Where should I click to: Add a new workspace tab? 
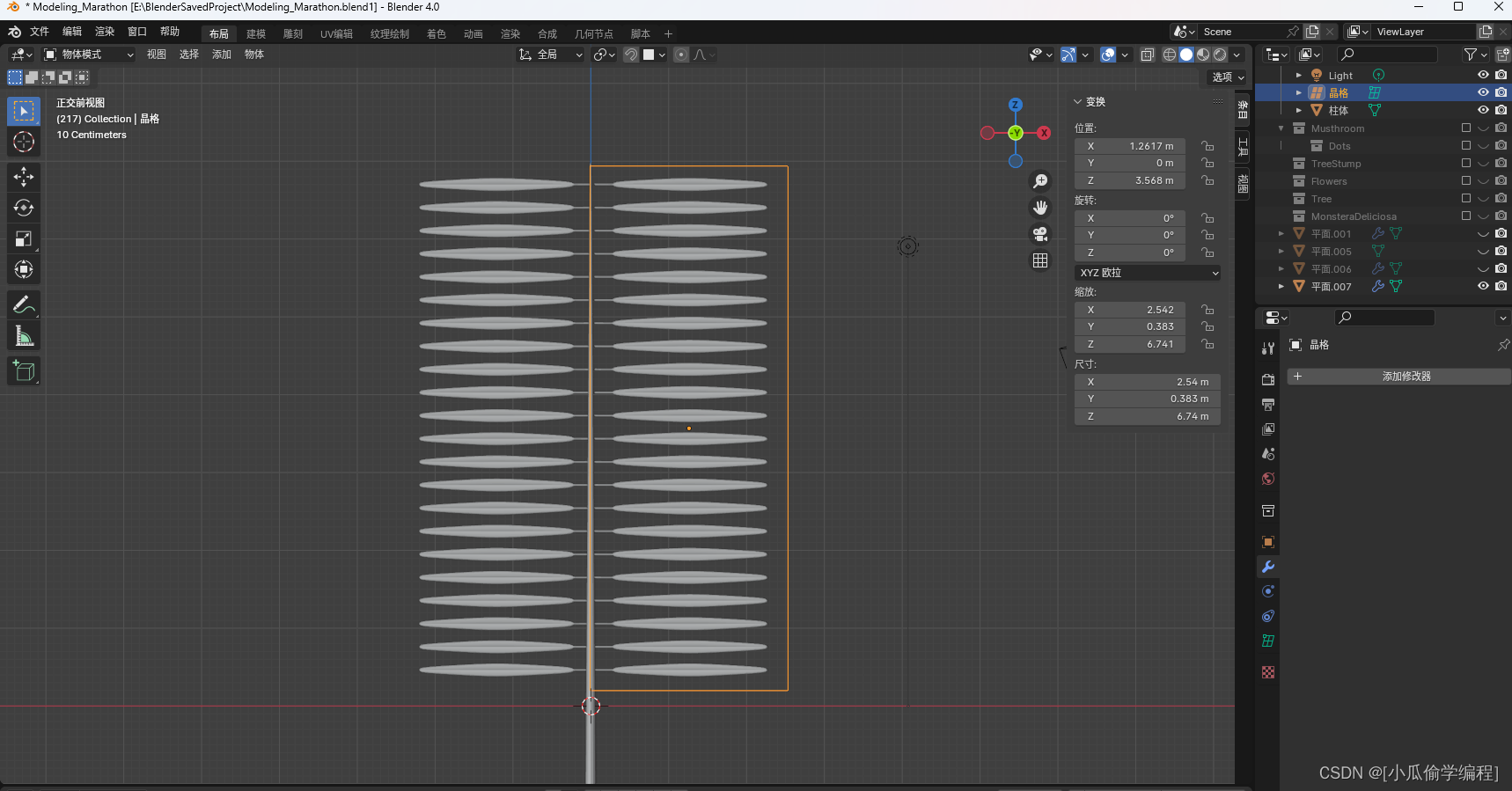click(668, 34)
